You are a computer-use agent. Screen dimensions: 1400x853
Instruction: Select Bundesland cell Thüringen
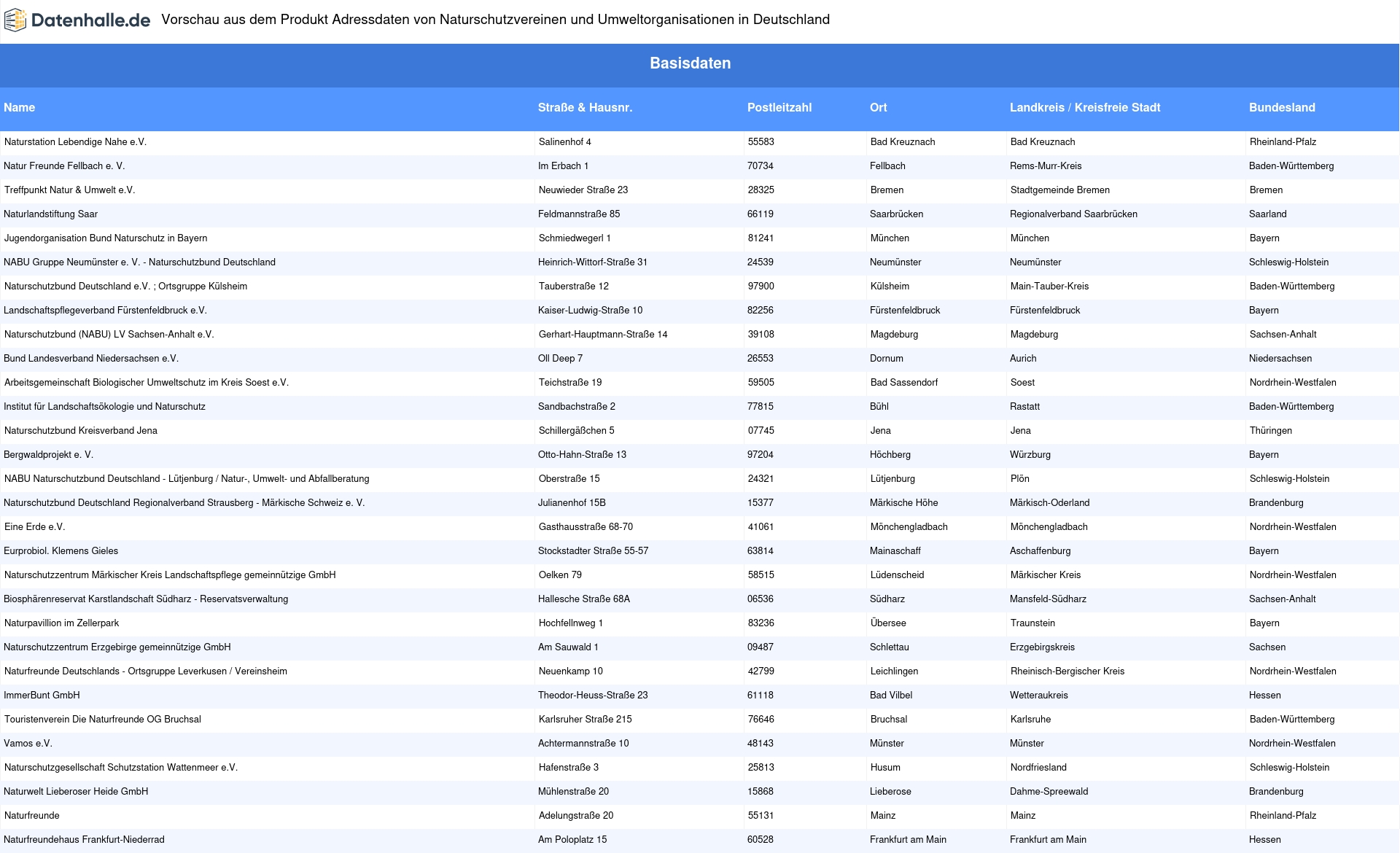tap(1271, 431)
